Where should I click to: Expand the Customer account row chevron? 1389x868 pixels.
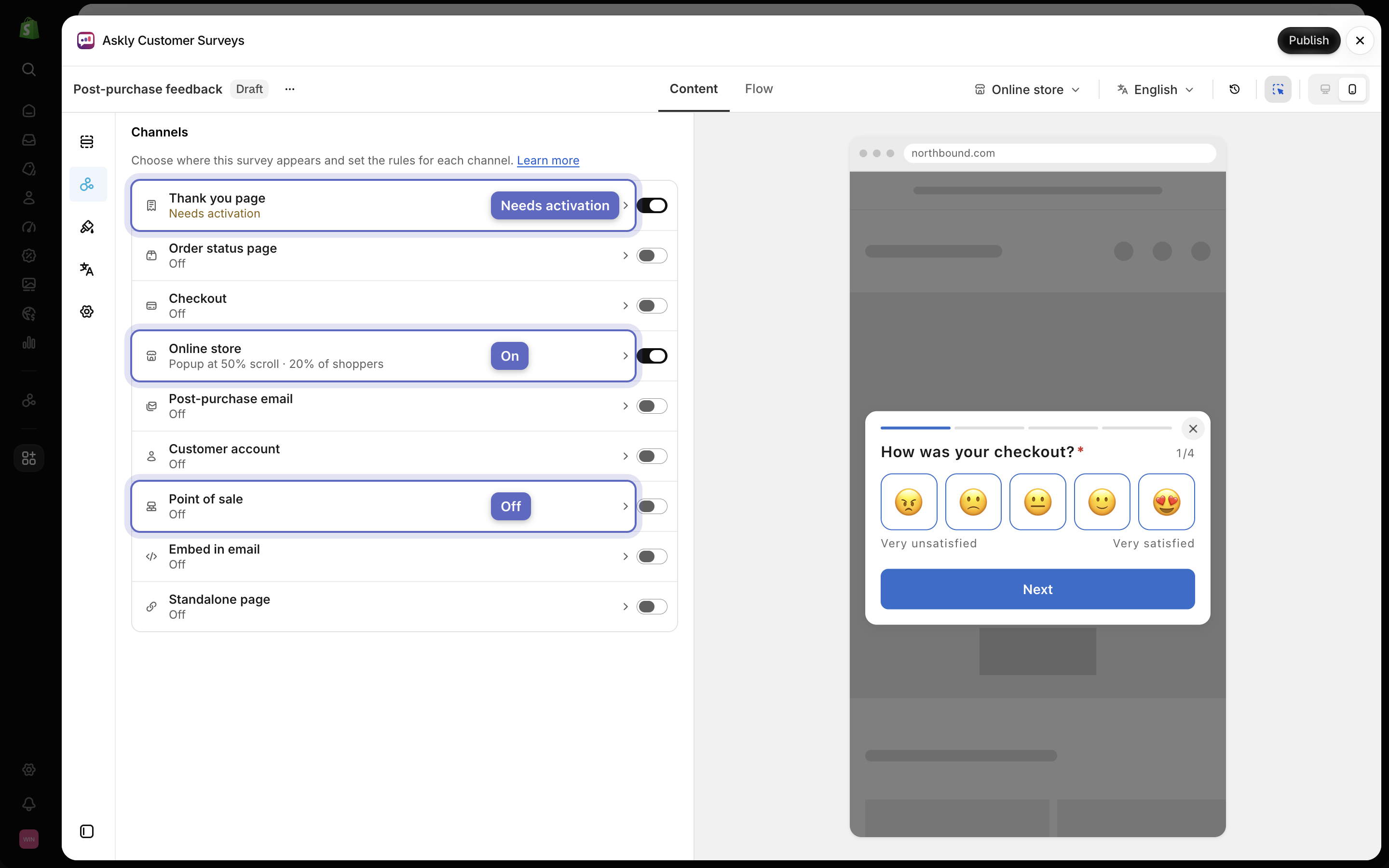point(626,456)
